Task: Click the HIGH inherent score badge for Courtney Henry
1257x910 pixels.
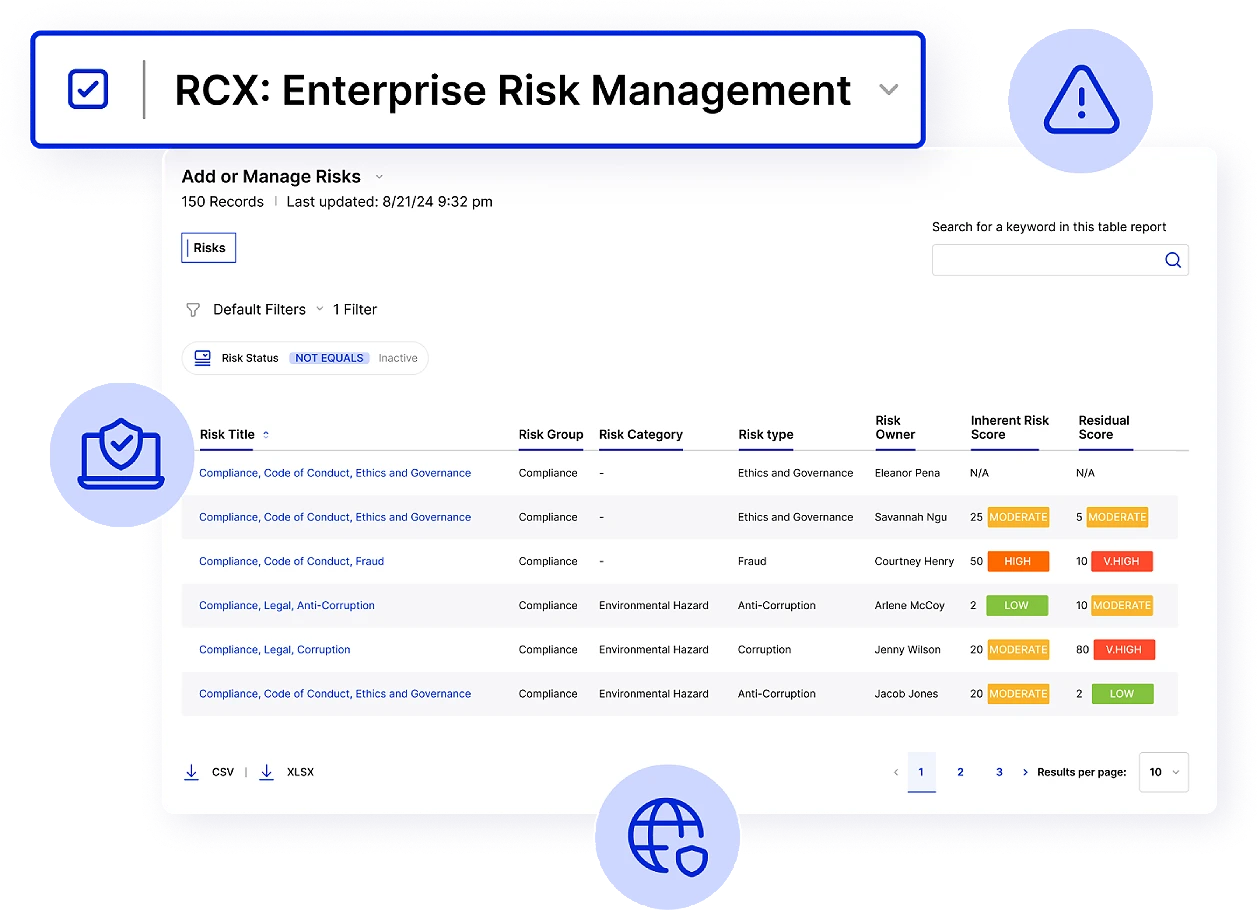Action: tap(1018, 561)
